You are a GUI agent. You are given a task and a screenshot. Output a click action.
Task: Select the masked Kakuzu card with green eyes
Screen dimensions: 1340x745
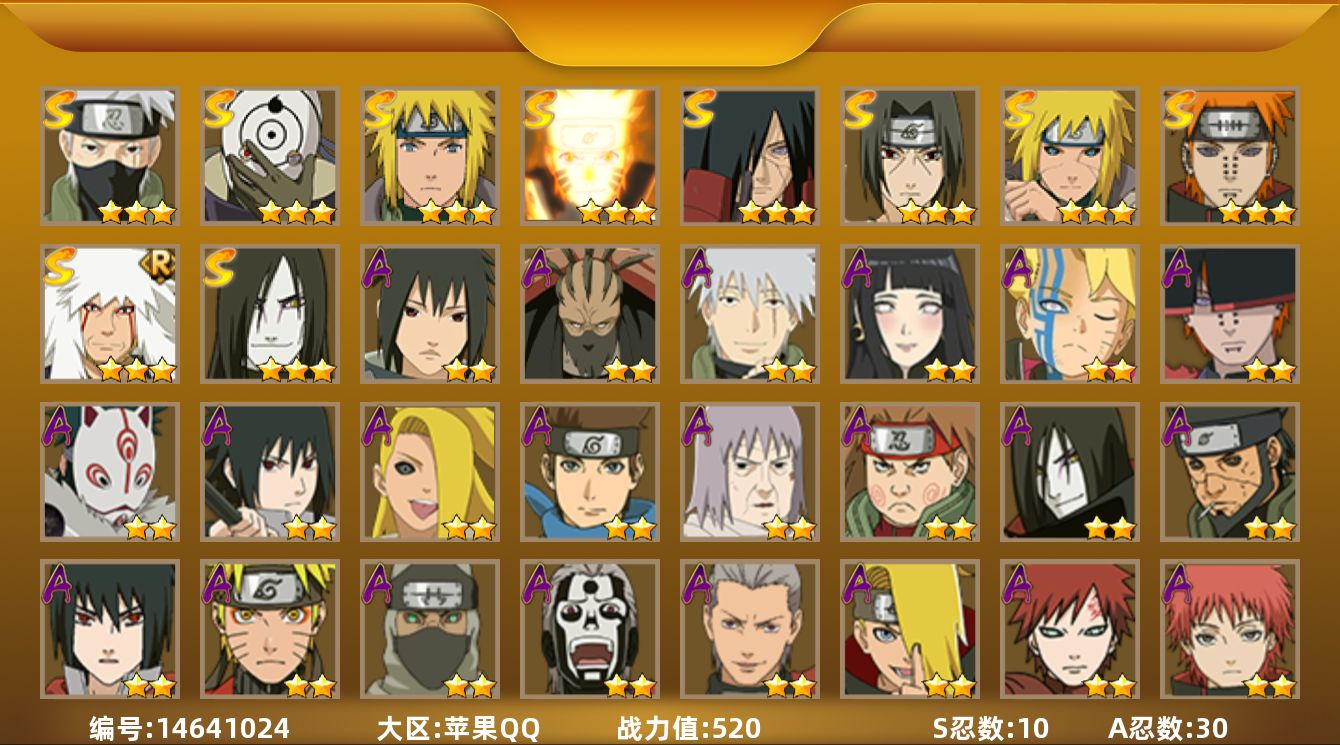(x=430, y=629)
